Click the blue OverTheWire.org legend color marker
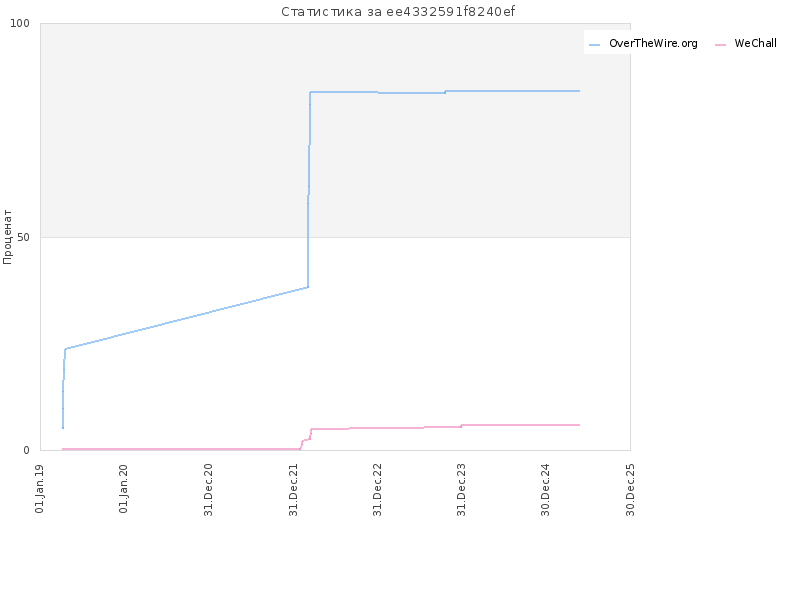This screenshot has width=800, height=600. [594, 45]
